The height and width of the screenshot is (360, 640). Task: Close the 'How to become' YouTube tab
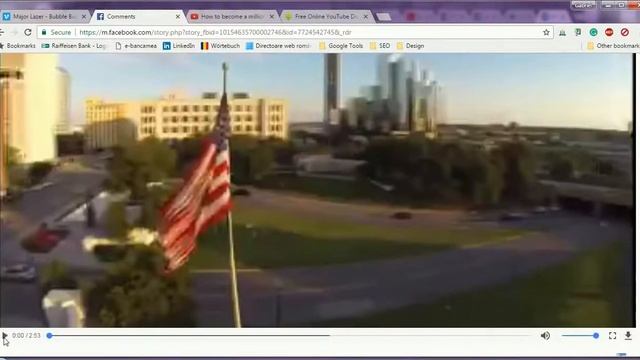point(272,16)
